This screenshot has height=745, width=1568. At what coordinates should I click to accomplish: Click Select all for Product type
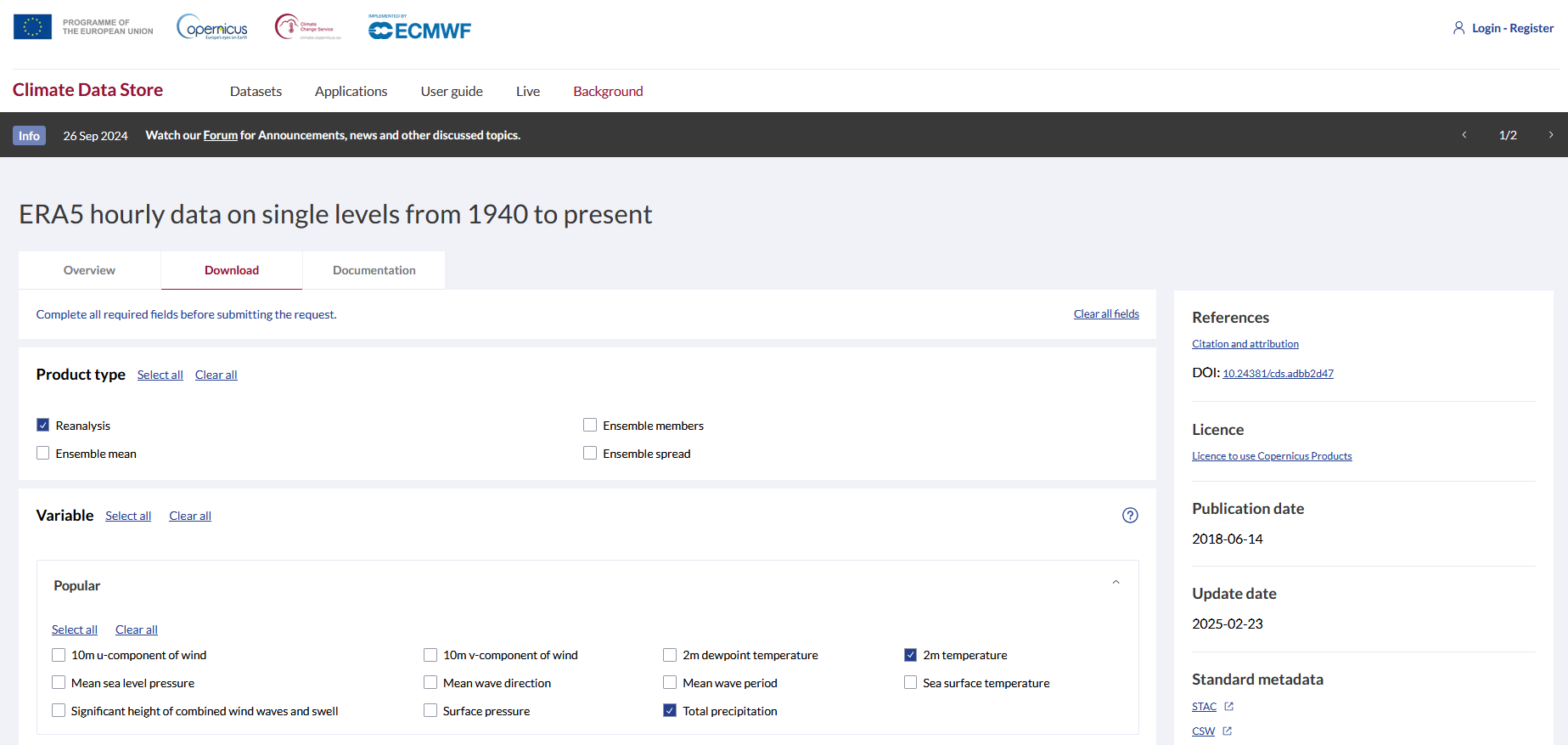coord(160,375)
